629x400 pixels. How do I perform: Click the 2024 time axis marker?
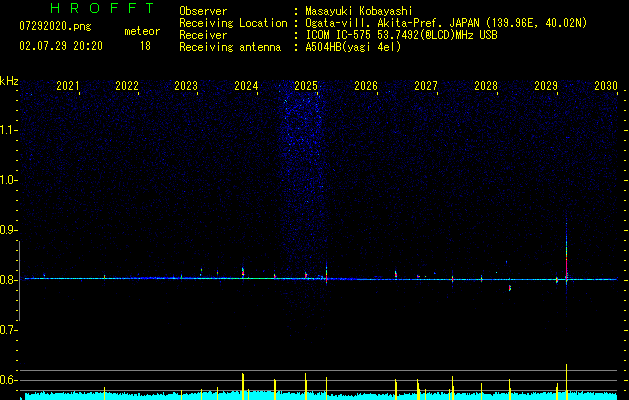point(246,86)
